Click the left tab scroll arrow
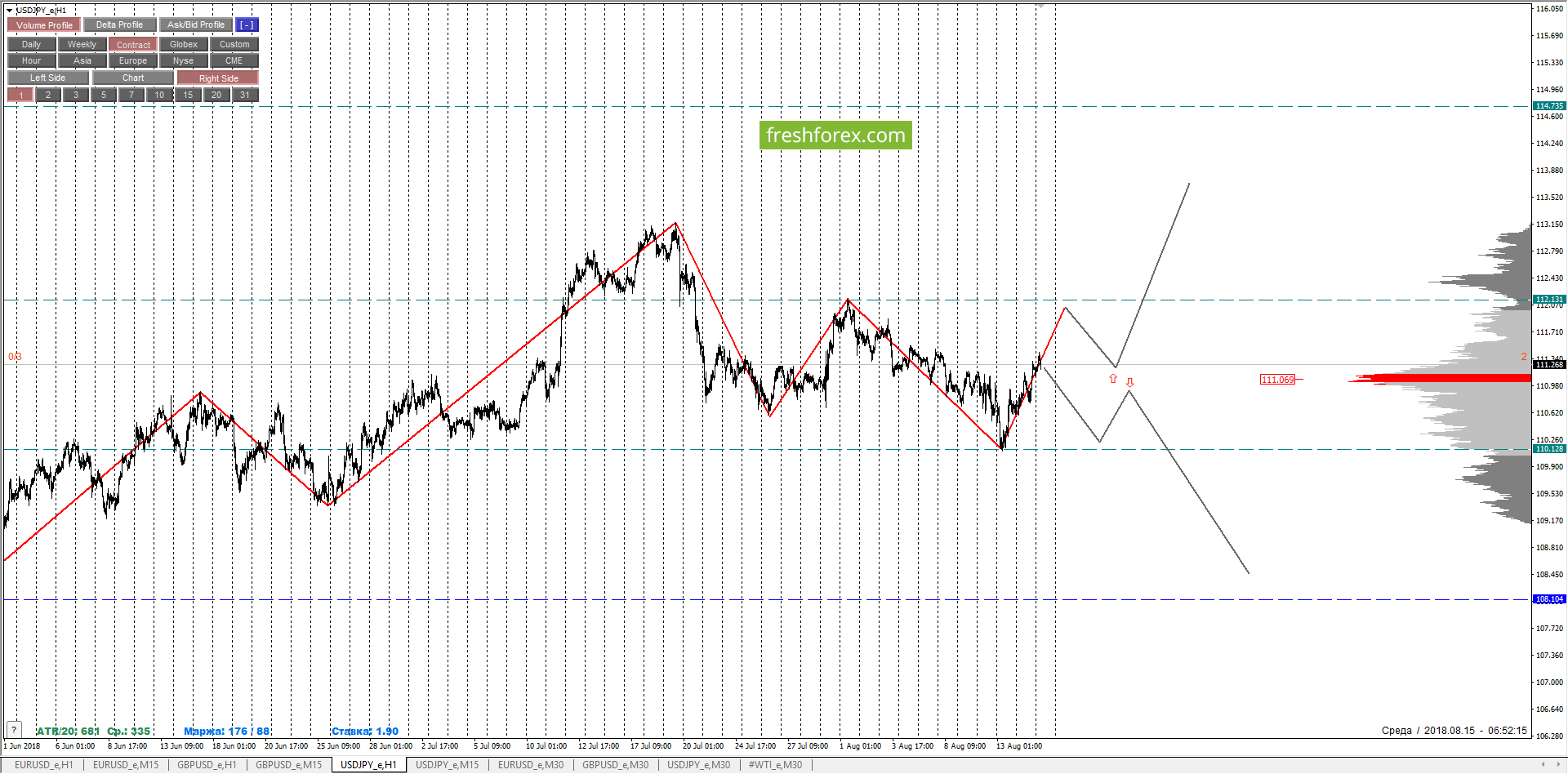 [x=1543, y=765]
